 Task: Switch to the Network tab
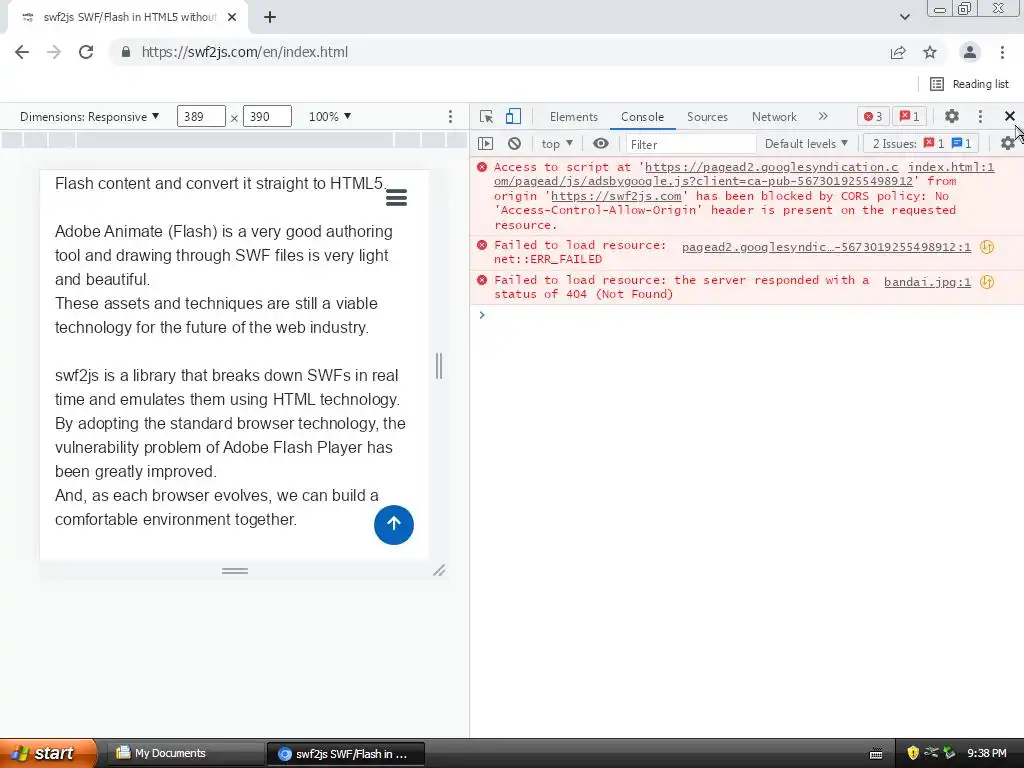[x=774, y=116]
